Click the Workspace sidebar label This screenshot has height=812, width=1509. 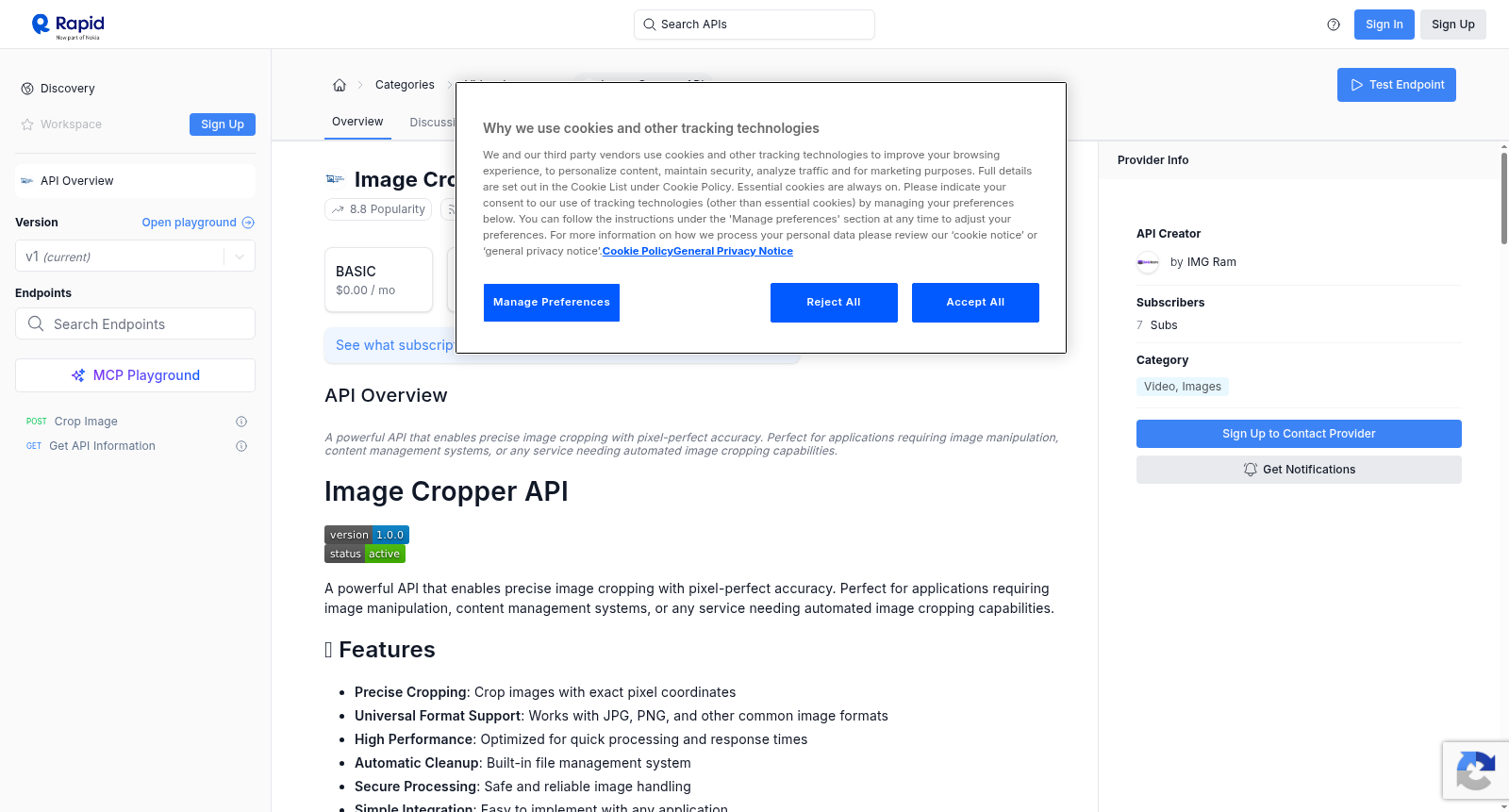click(71, 124)
